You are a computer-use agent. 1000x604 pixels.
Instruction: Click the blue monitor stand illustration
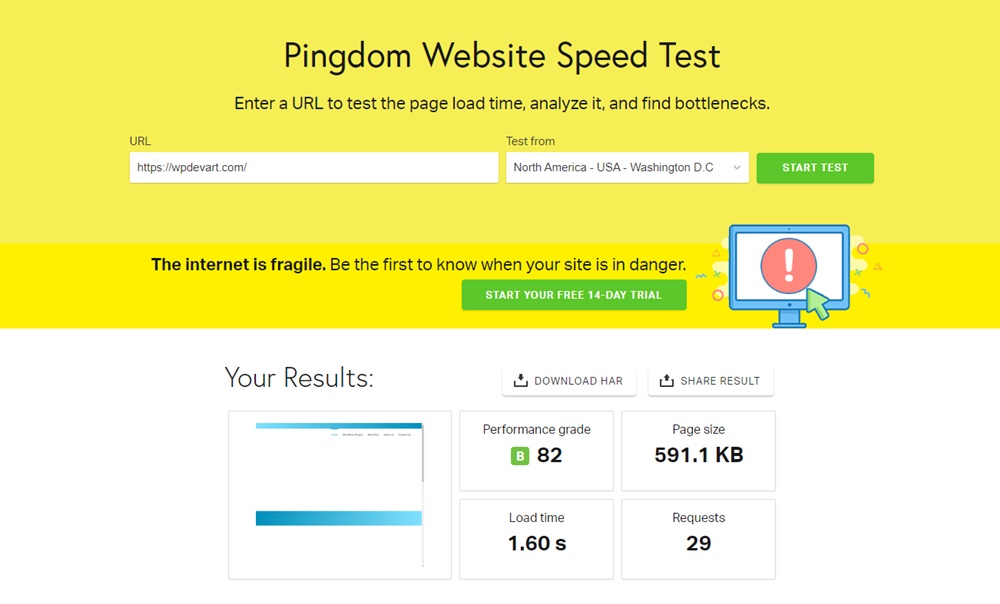[789, 319]
